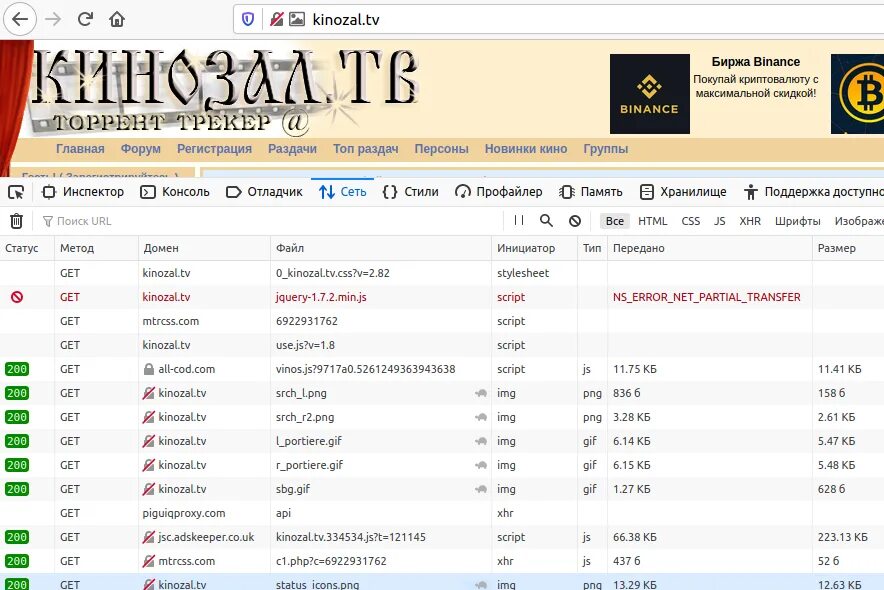Reload the page with the refresh icon

pyautogui.click(x=85, y=19)
